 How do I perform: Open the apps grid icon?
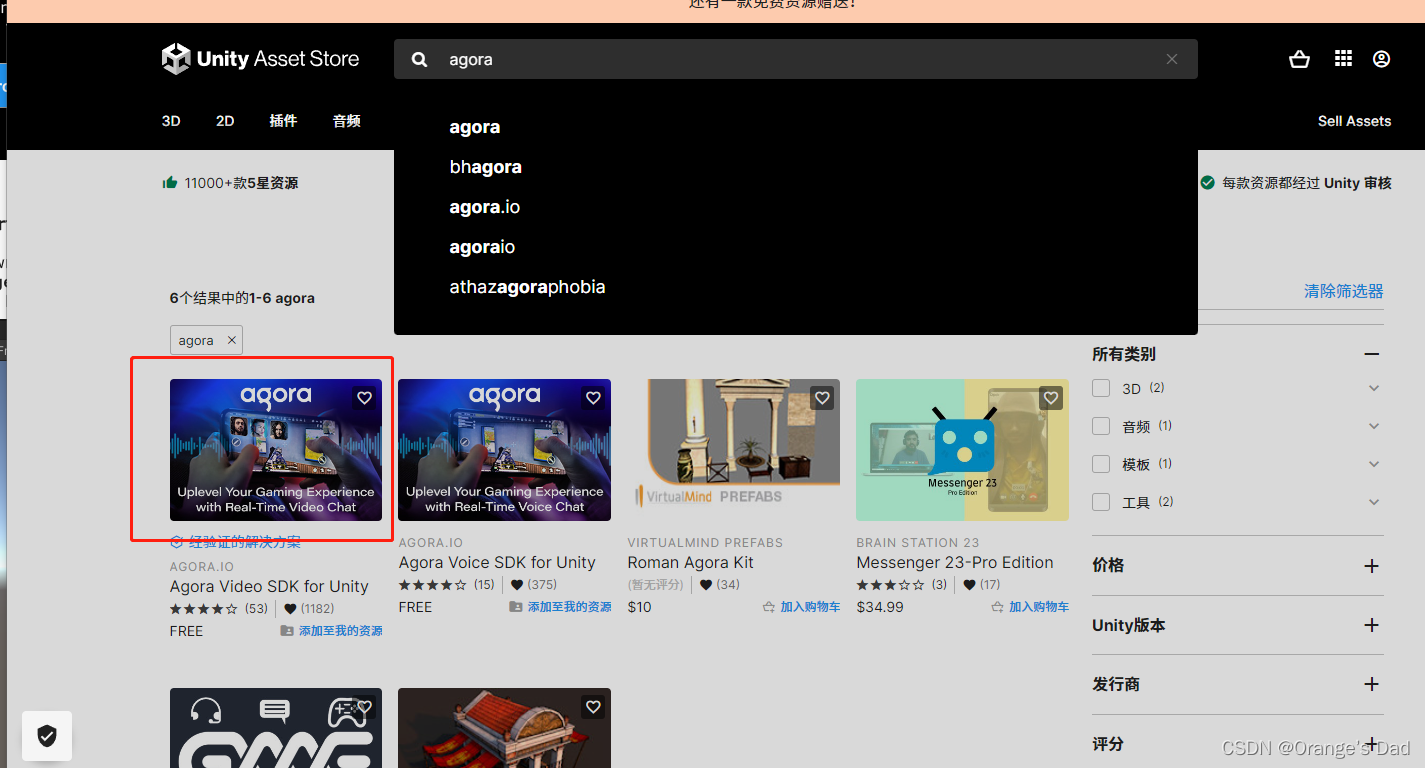1343,59
